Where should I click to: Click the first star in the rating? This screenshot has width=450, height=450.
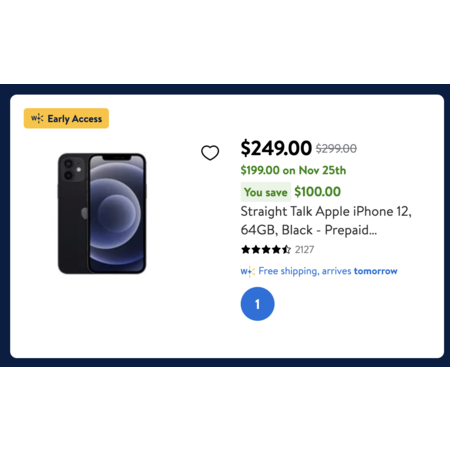tap(246, 249)
